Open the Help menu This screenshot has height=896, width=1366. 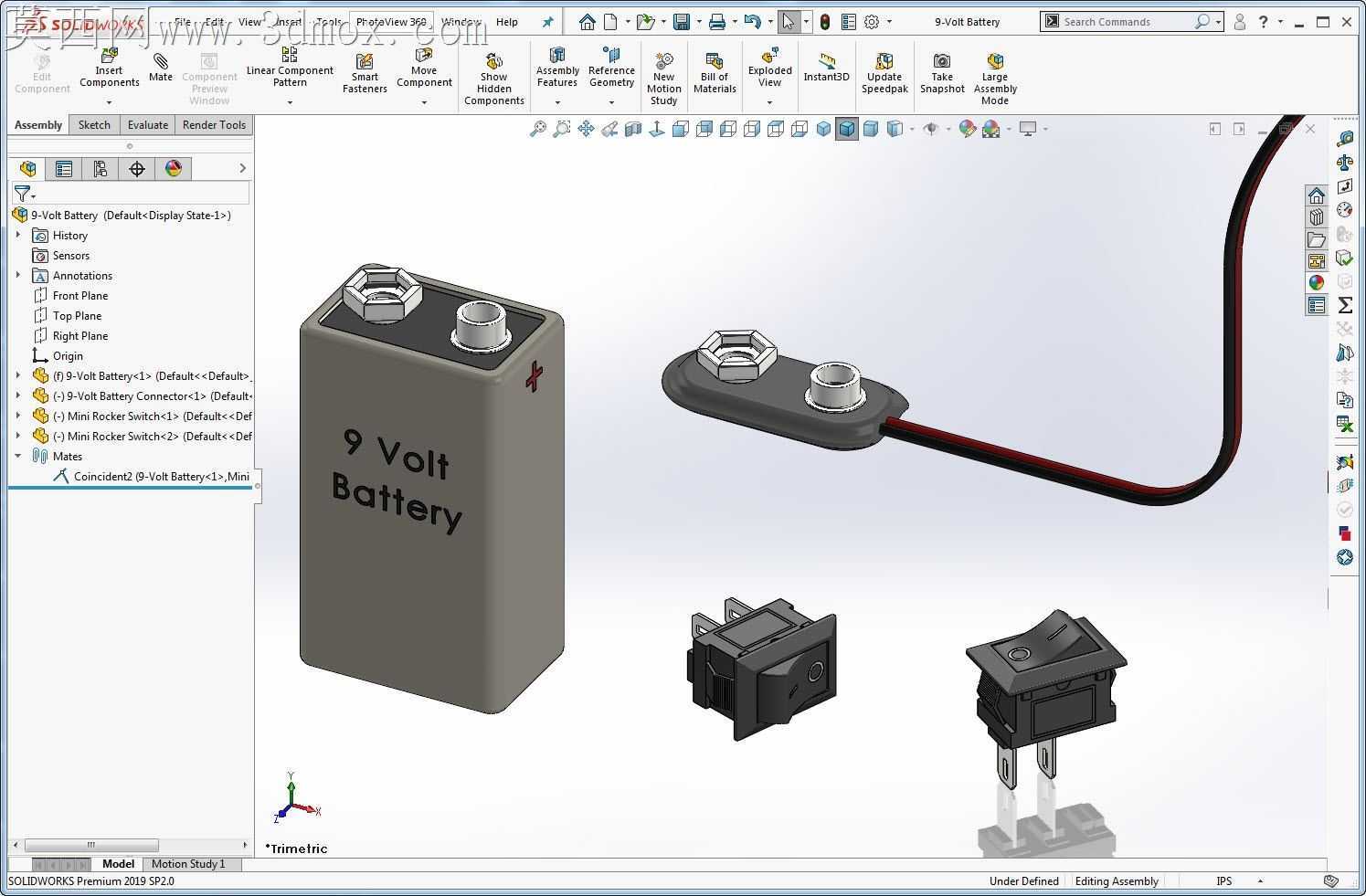507,22
